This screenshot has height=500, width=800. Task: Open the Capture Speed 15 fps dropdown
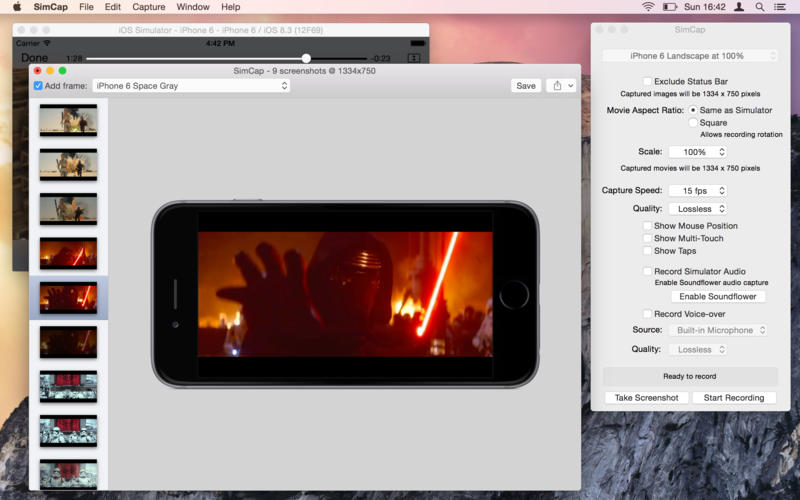697,190
